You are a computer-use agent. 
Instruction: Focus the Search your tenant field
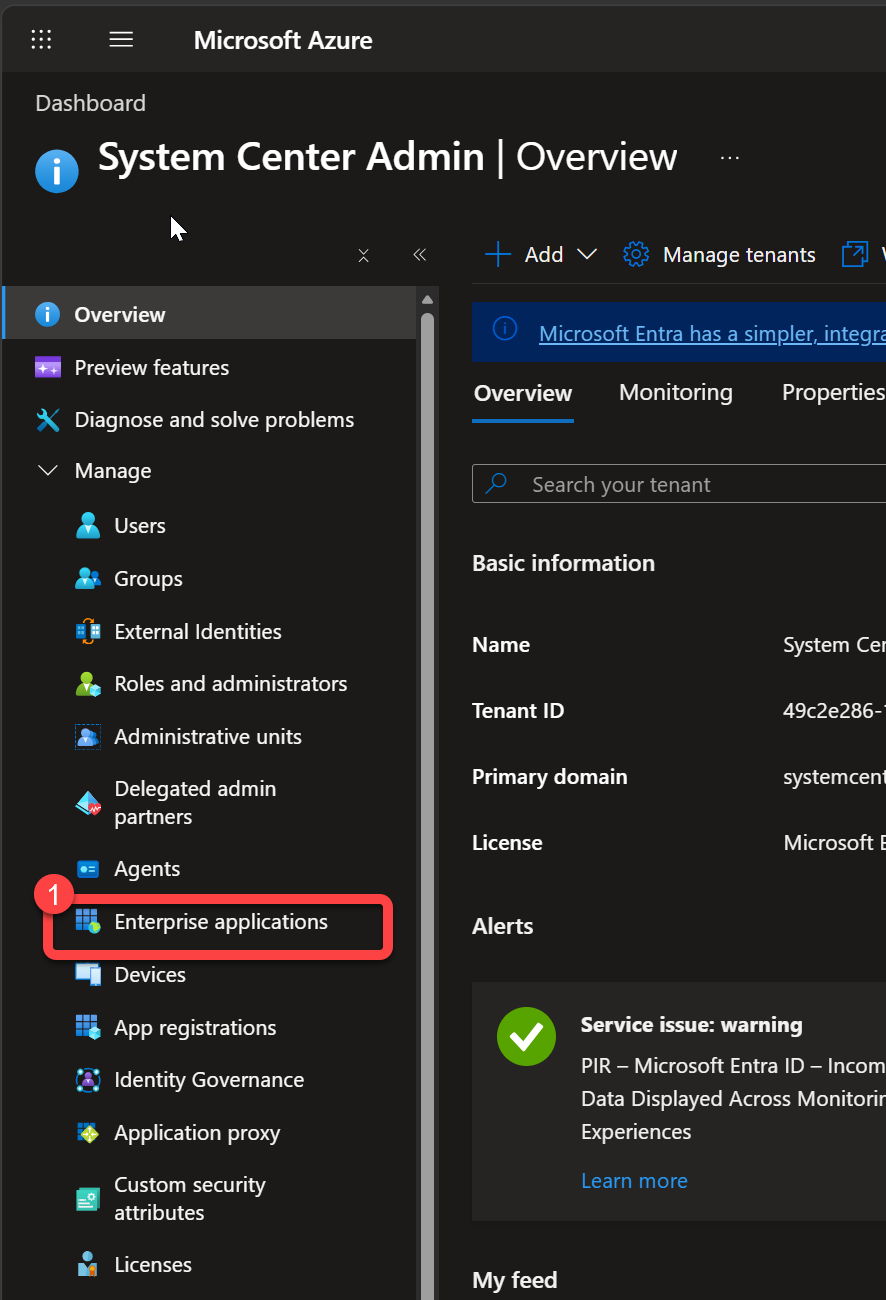coord(679,484)
